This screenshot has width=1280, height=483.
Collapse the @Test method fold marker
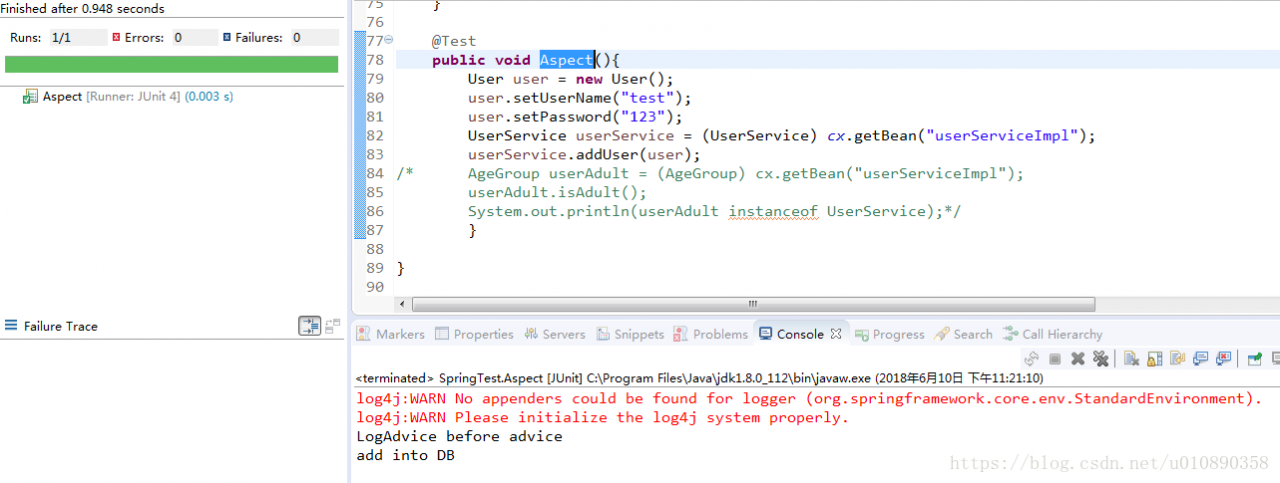[389, 41]
